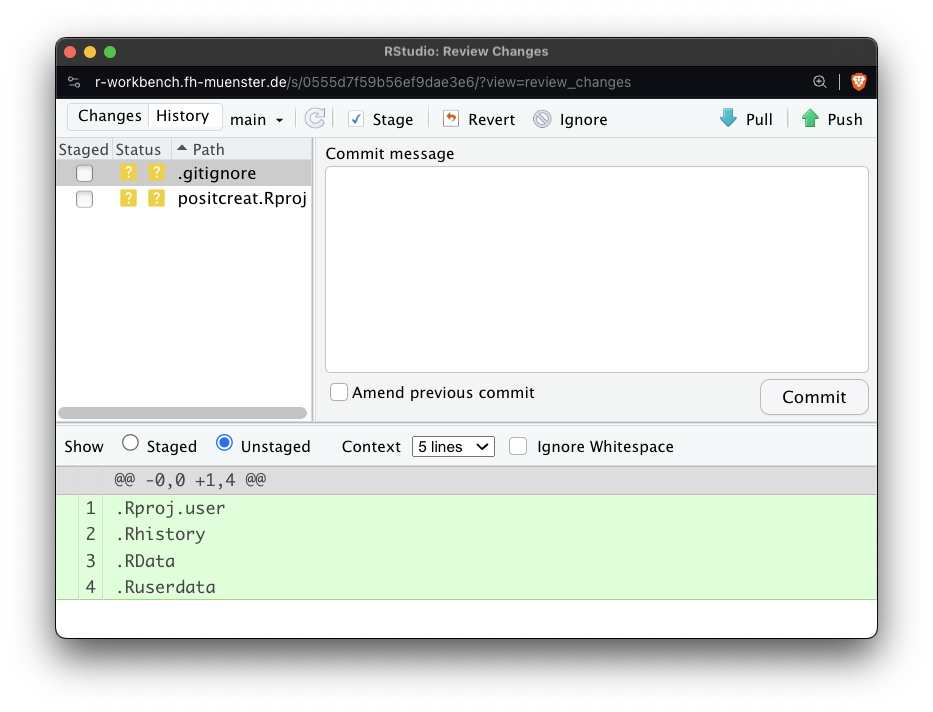This screenshot has height=712, width=933.
Task: Sort the file list by Path header
Action: tap(208, 149)
